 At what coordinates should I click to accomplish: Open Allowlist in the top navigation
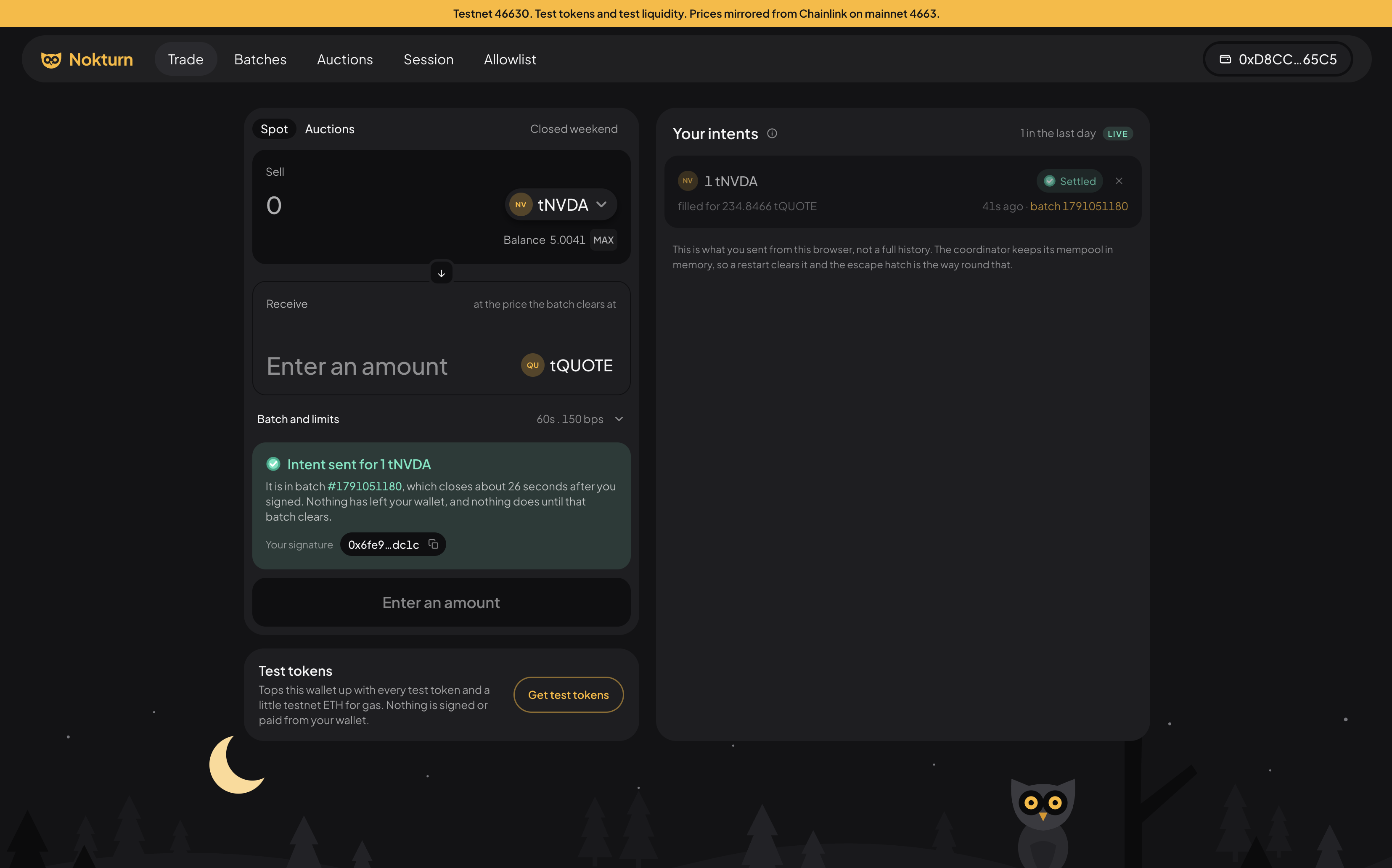pos(510,59)
